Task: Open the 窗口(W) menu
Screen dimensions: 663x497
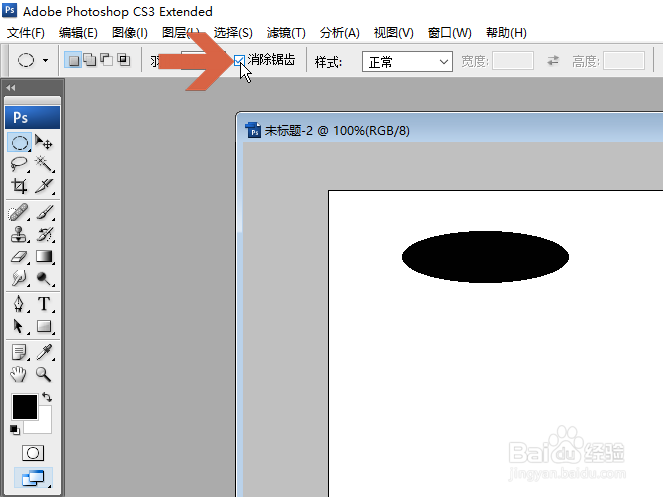Action: click(x=449, y=33)
